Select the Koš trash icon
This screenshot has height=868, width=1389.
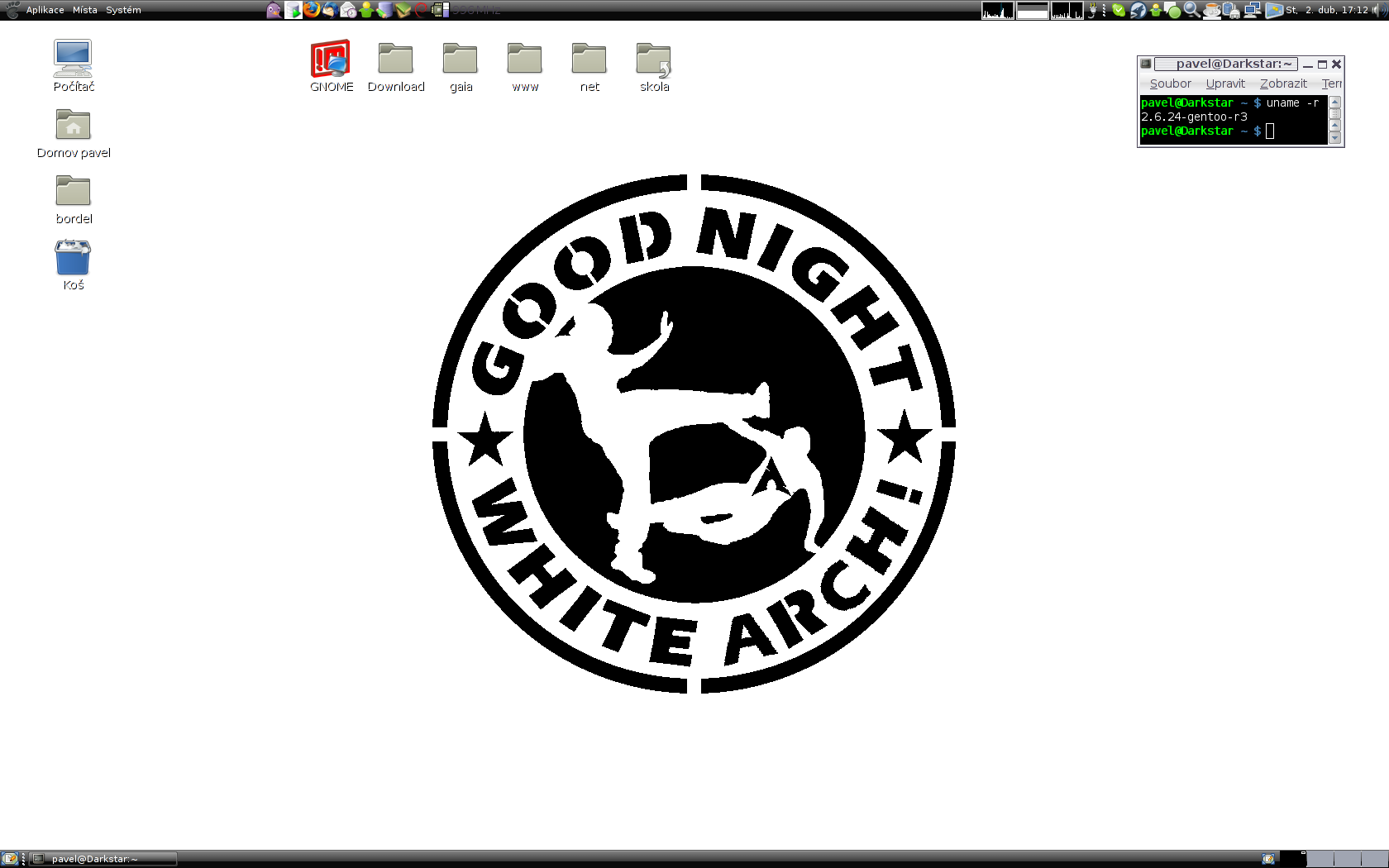point(74,265)
